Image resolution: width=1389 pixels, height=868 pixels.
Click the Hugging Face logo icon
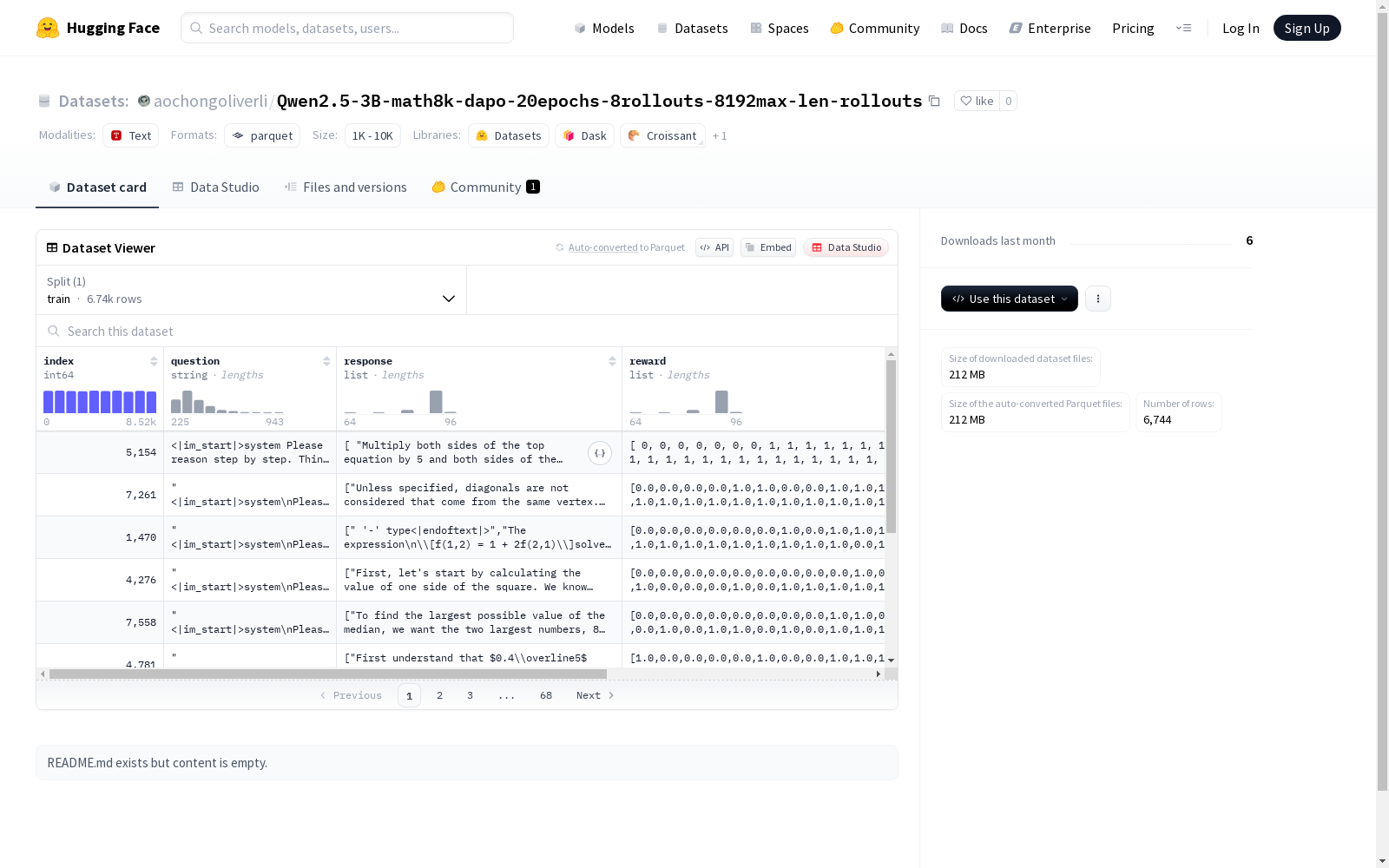(48, 28)
